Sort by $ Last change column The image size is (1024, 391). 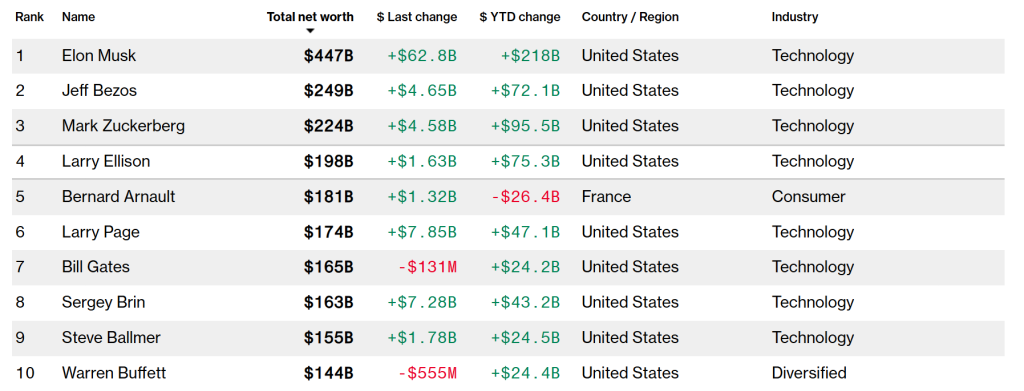(x=417, y=17)
